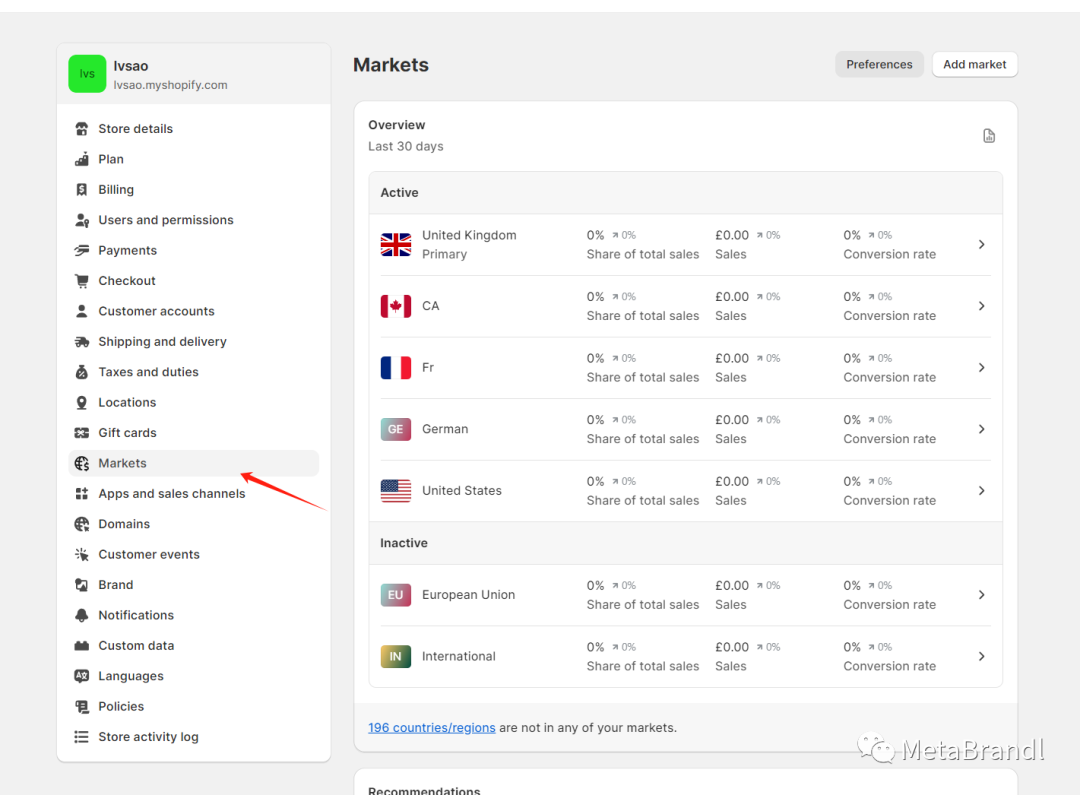Click the Customer events spark icon

click(x=82, y=554)
